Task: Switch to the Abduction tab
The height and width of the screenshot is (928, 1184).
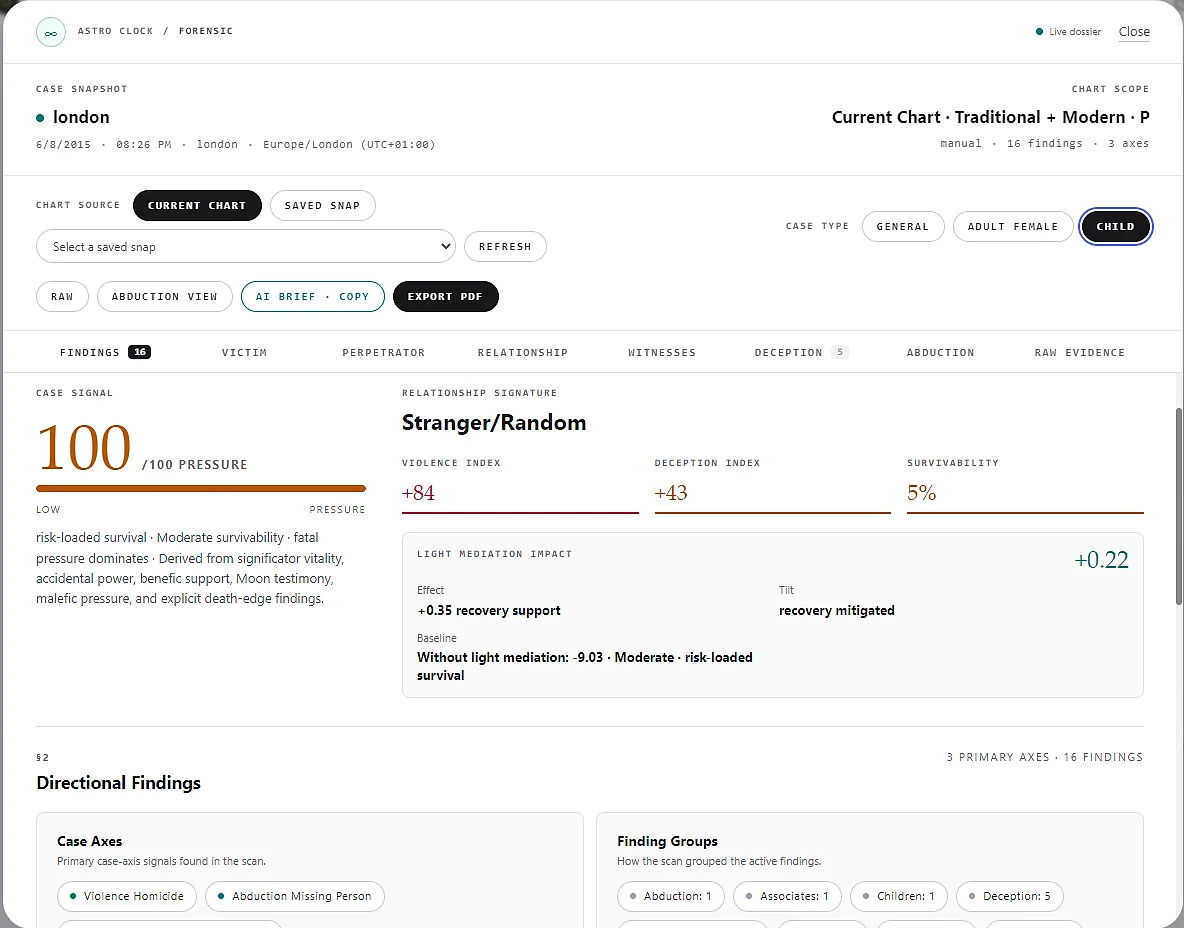Action: [940, 353]
